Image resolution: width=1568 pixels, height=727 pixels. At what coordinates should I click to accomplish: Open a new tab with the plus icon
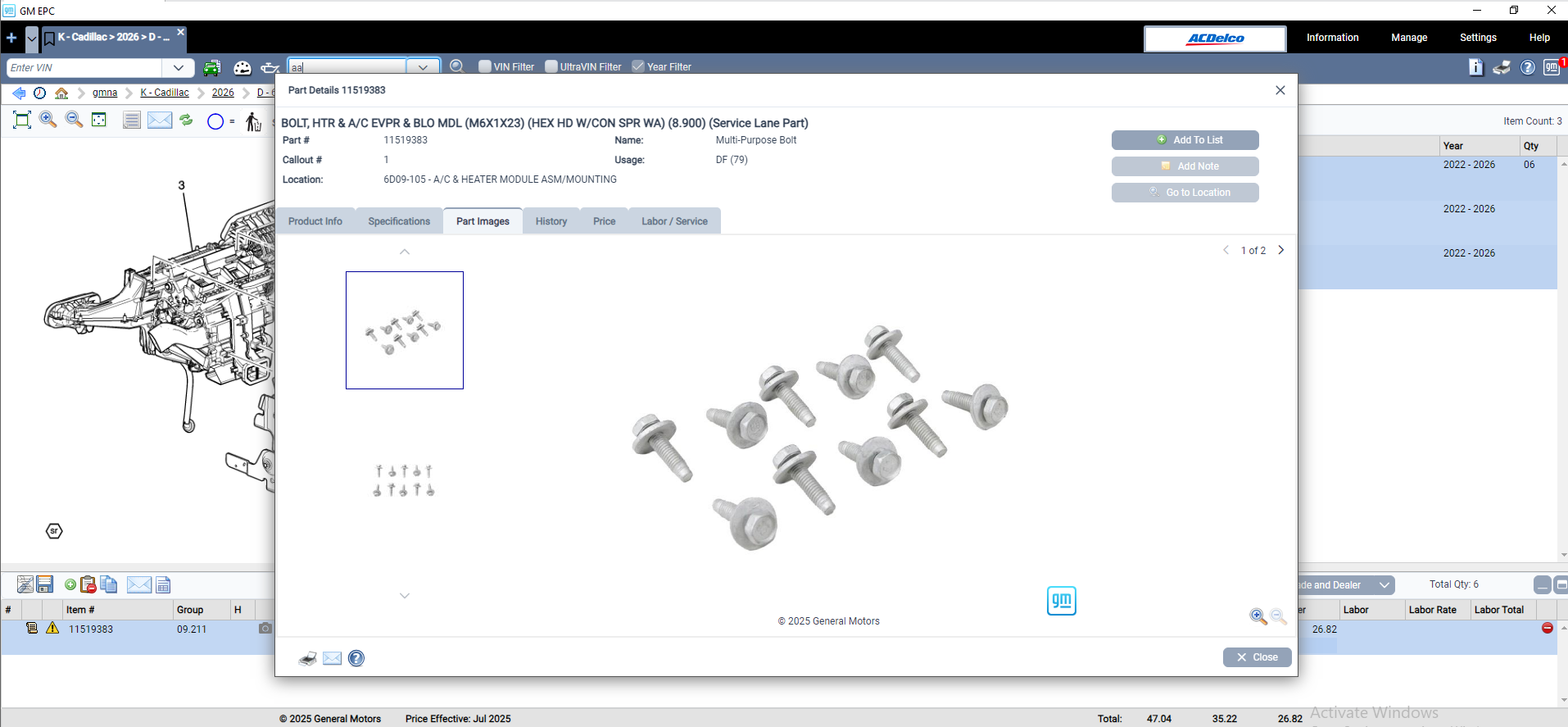tap(11, 38)
